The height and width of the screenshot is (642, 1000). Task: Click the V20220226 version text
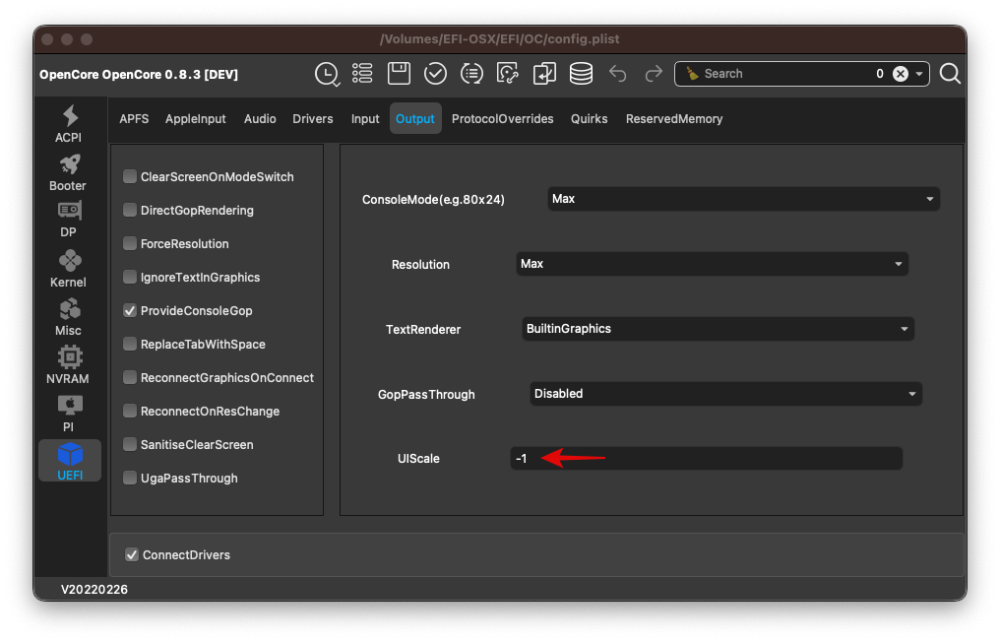coord(94,590)
